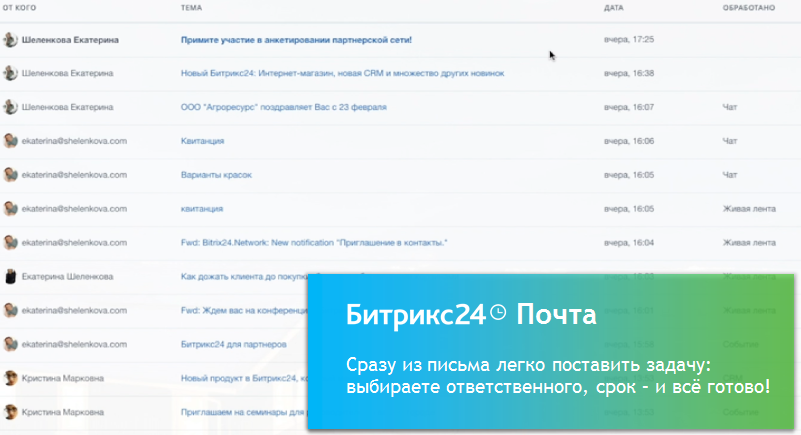The image size is (801, 435).
Task: Open unread email 'Примите участие в анкетировании партнерской сети!'
Action: [x=296, y=40]
